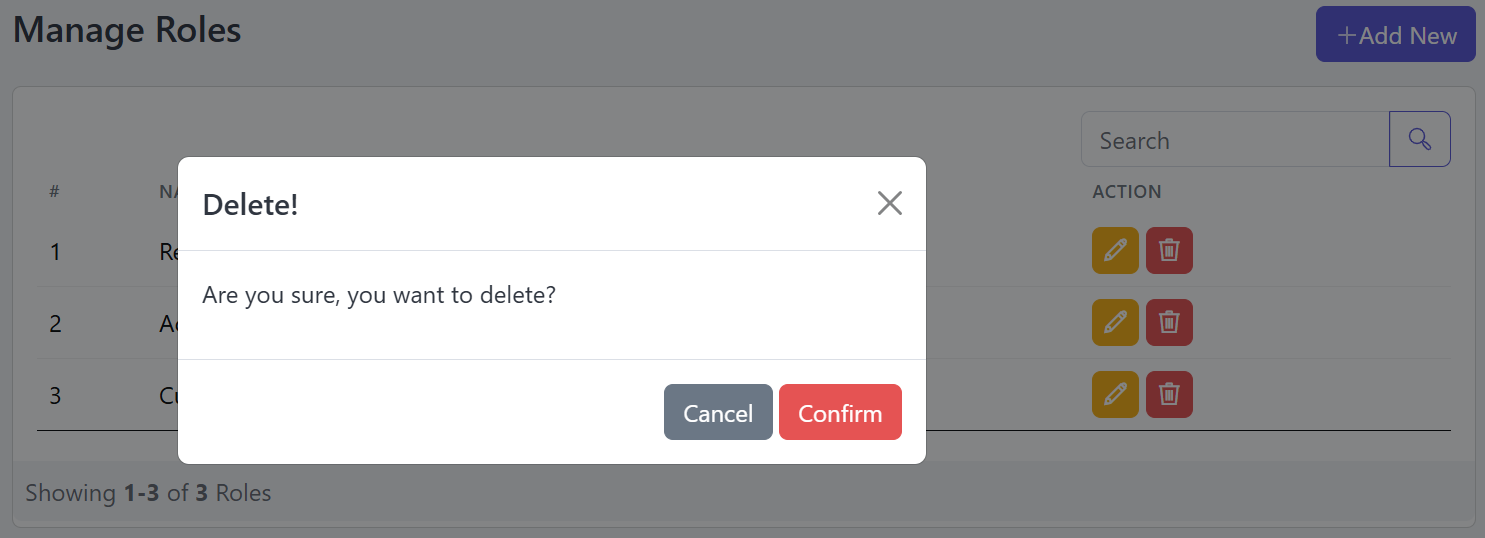Screen dimensions: 1485x538
Task: Close the Delete dialog with the X
Action: pyautogui.click(x=890, y=204)
